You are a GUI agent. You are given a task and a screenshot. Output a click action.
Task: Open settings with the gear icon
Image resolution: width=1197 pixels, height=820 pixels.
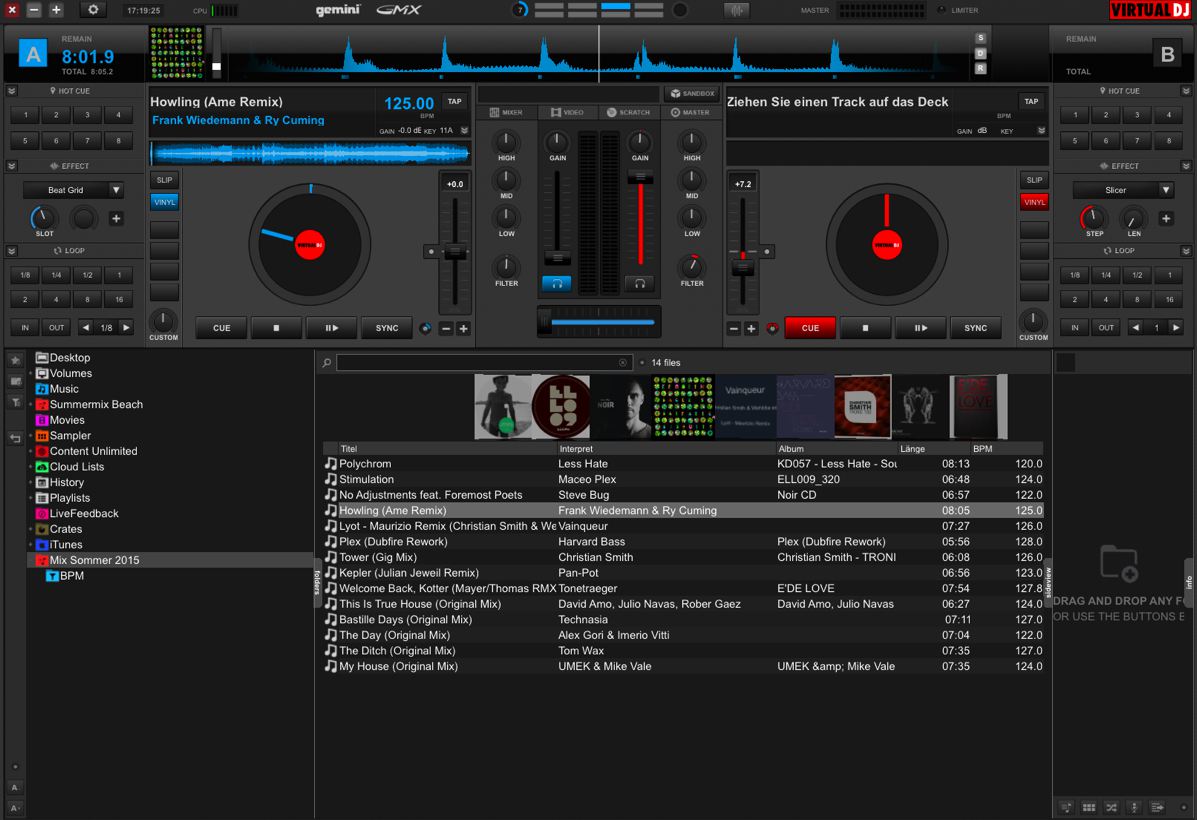pos(94,10)
